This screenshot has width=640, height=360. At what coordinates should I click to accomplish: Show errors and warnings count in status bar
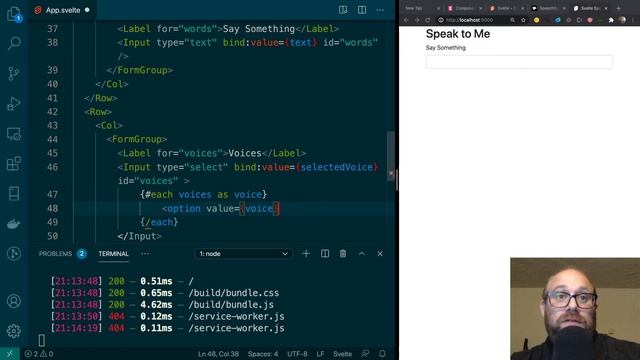tap(39, 353)
